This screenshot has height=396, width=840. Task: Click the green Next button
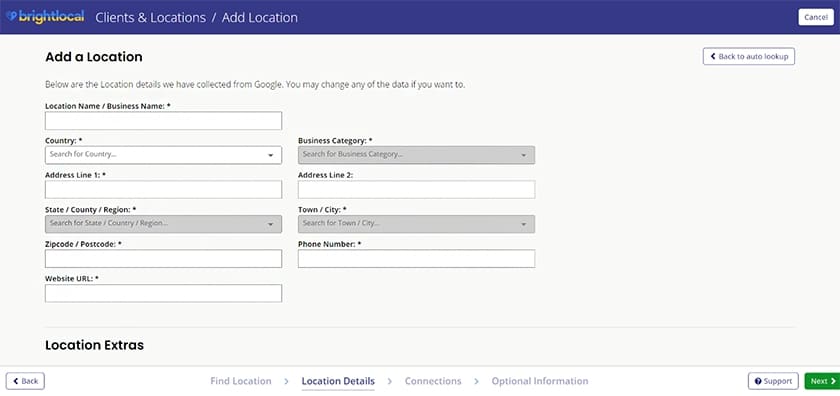tap(822, 381)
